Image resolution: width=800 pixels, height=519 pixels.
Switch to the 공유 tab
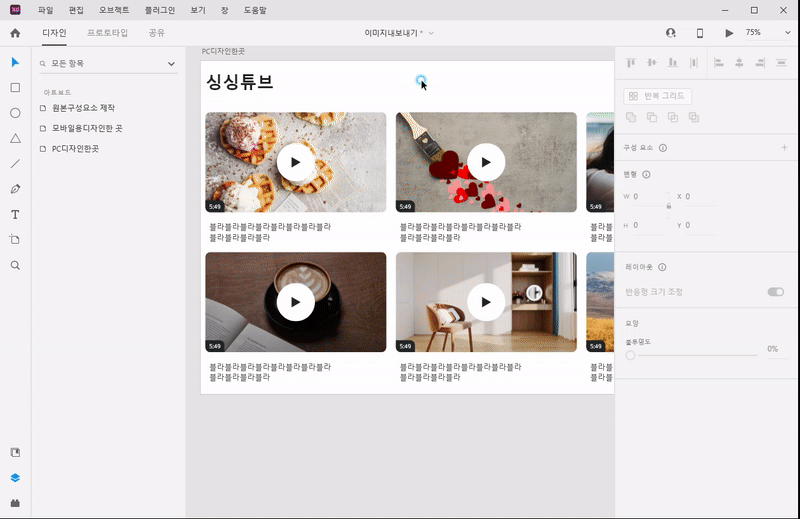[157, 33]
